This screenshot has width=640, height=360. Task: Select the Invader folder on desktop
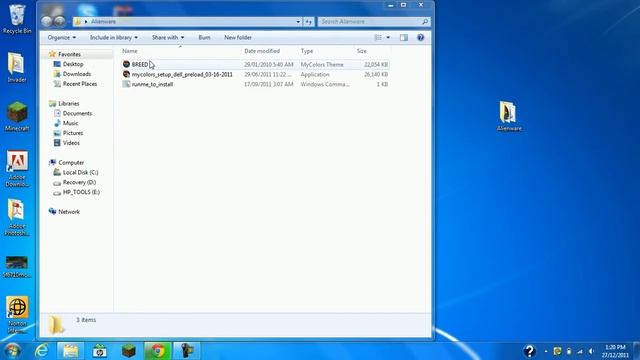17,68
